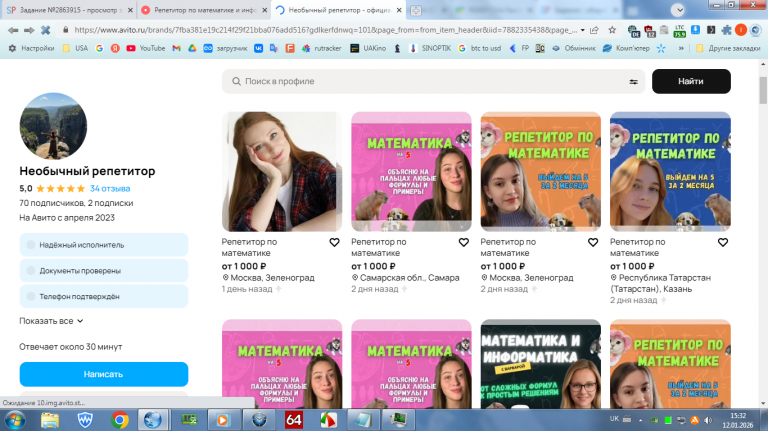Click the share page icon in address bar
The width and height of the screenshot is (768, 431).
[x=595, y=30]
